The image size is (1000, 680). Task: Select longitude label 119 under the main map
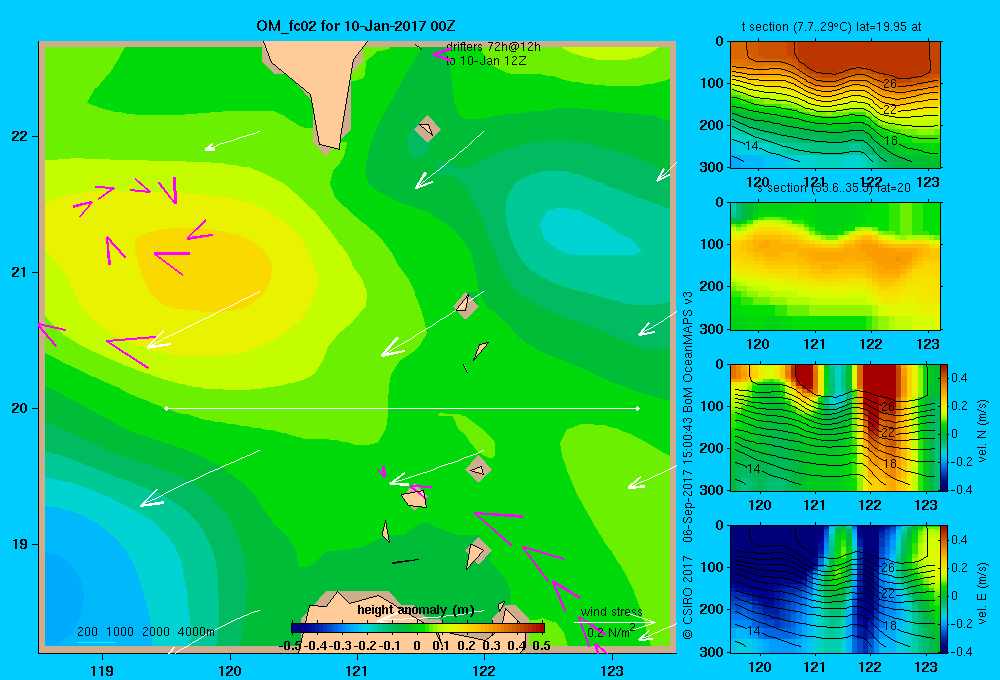(102, 670)
